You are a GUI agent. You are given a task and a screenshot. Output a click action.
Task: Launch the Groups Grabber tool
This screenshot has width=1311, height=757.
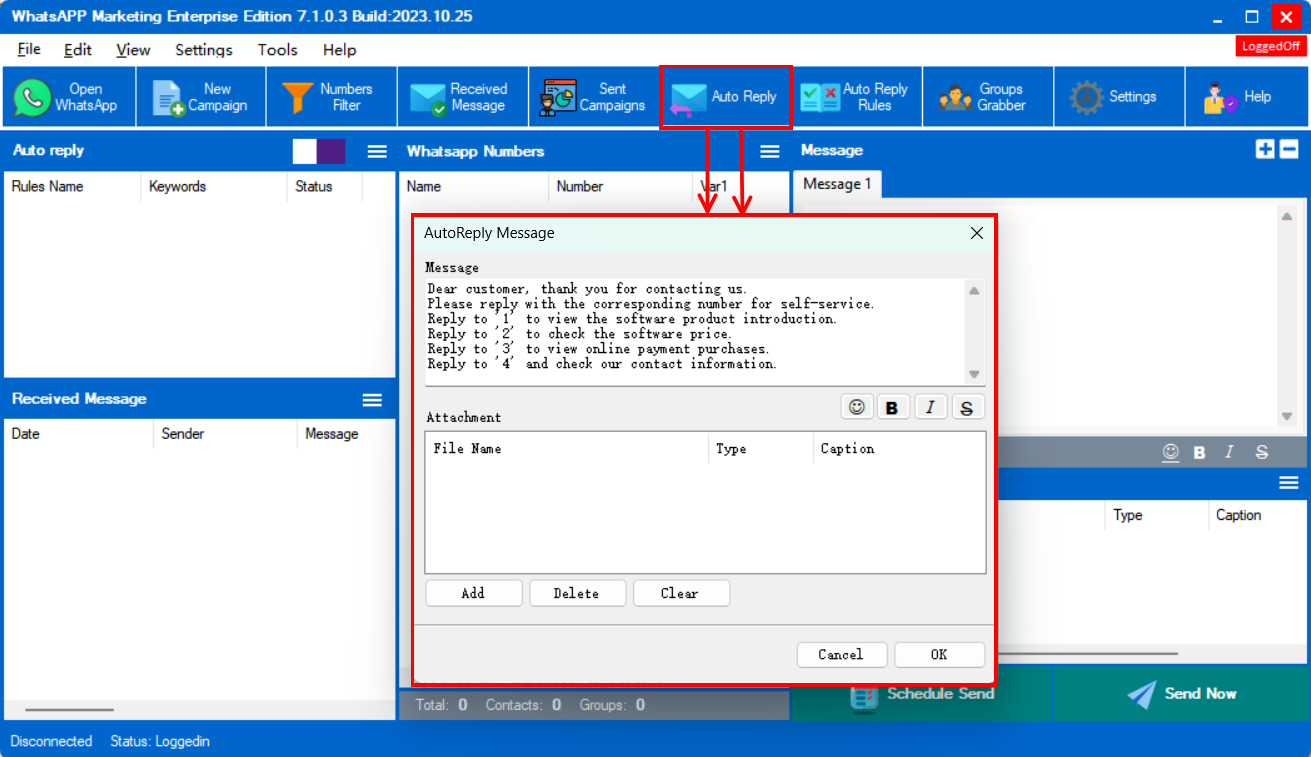click(987, 97)
